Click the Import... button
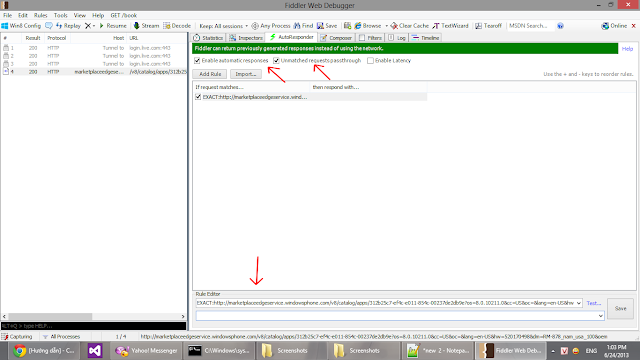Viewport: 640px width, 360px height. [246, 74]
